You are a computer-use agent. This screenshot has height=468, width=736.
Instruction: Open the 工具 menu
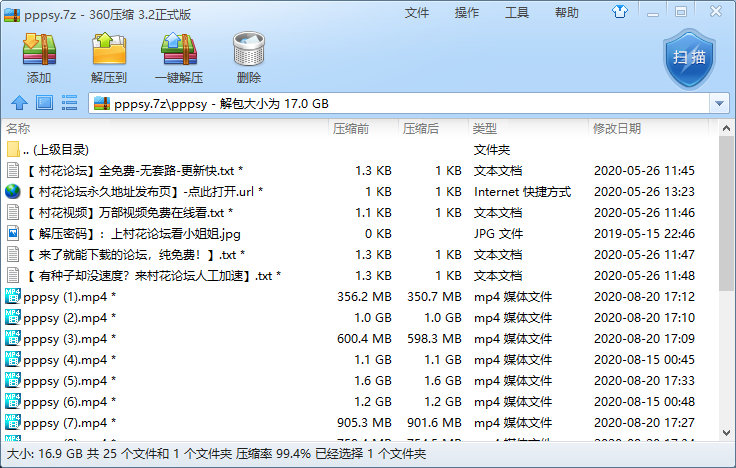click(517, 13)
